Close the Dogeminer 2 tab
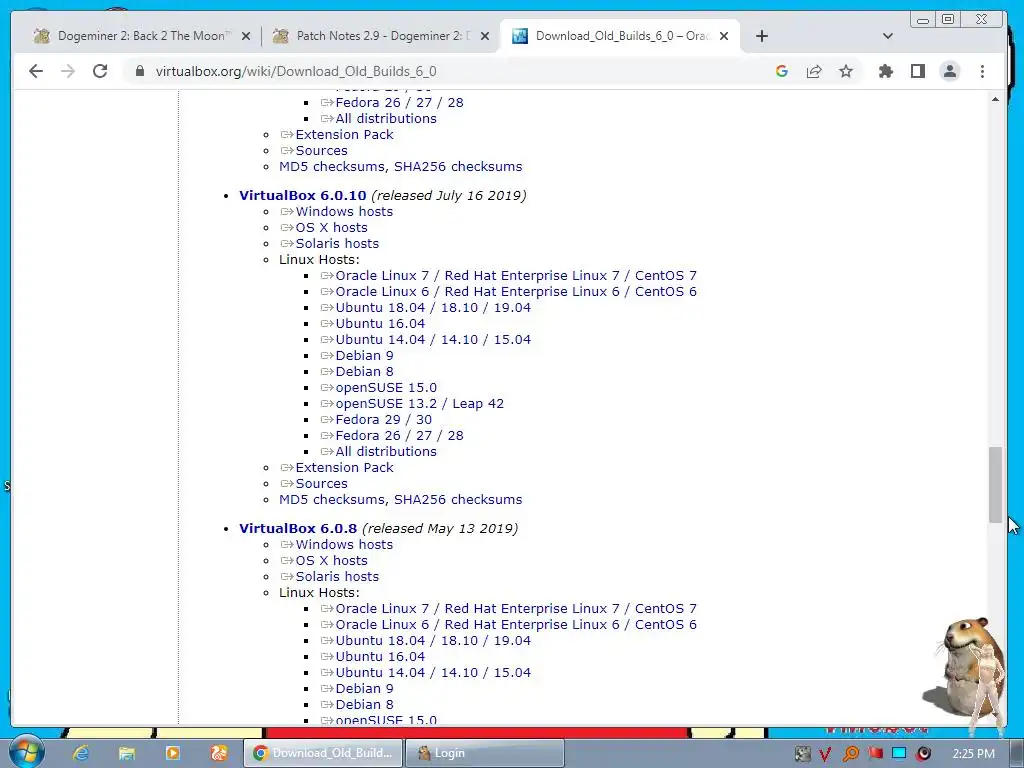This screenshot has height=768, width=1024. point(246,37)
